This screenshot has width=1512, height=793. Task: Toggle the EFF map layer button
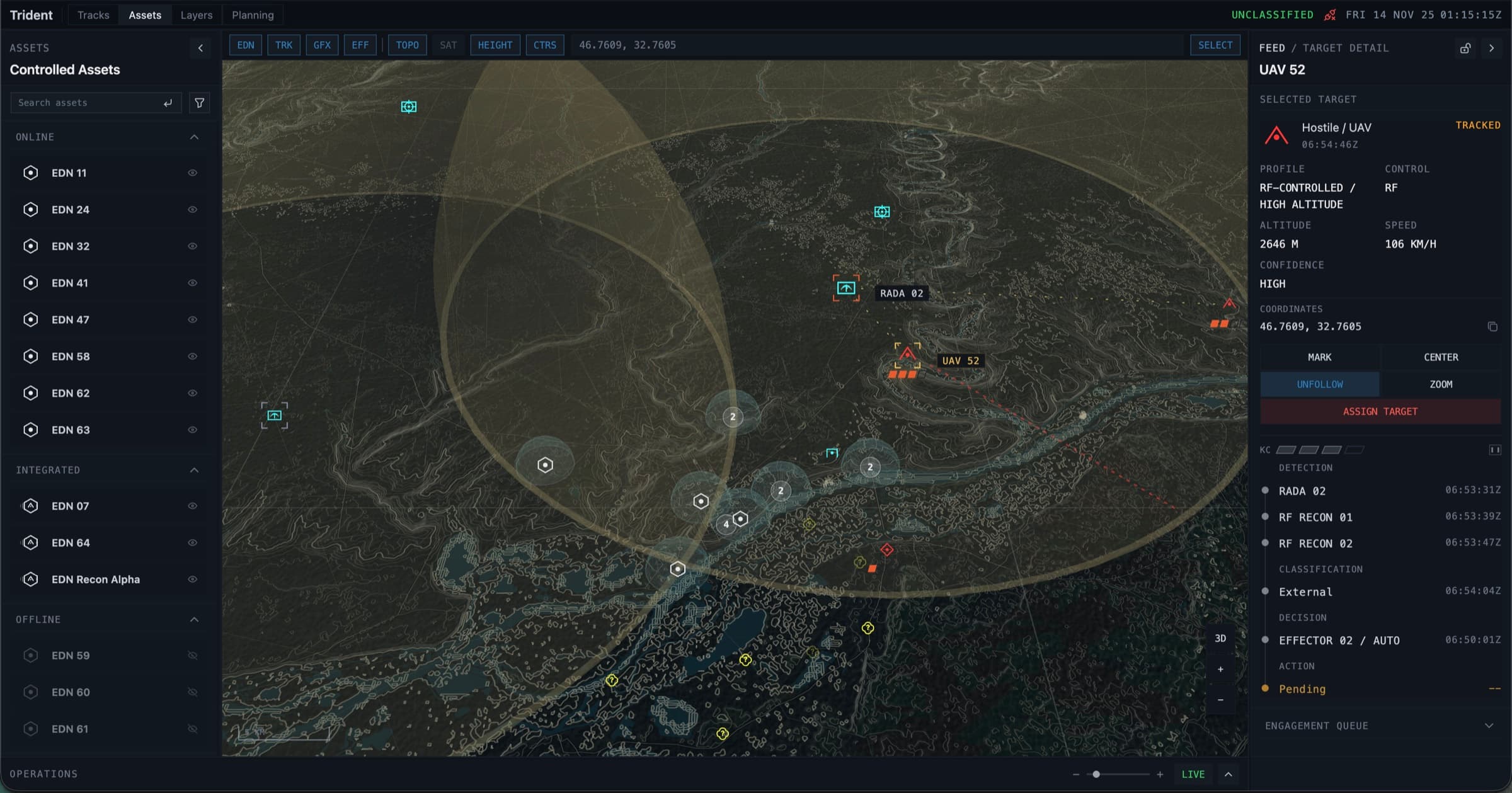point(360,45)
